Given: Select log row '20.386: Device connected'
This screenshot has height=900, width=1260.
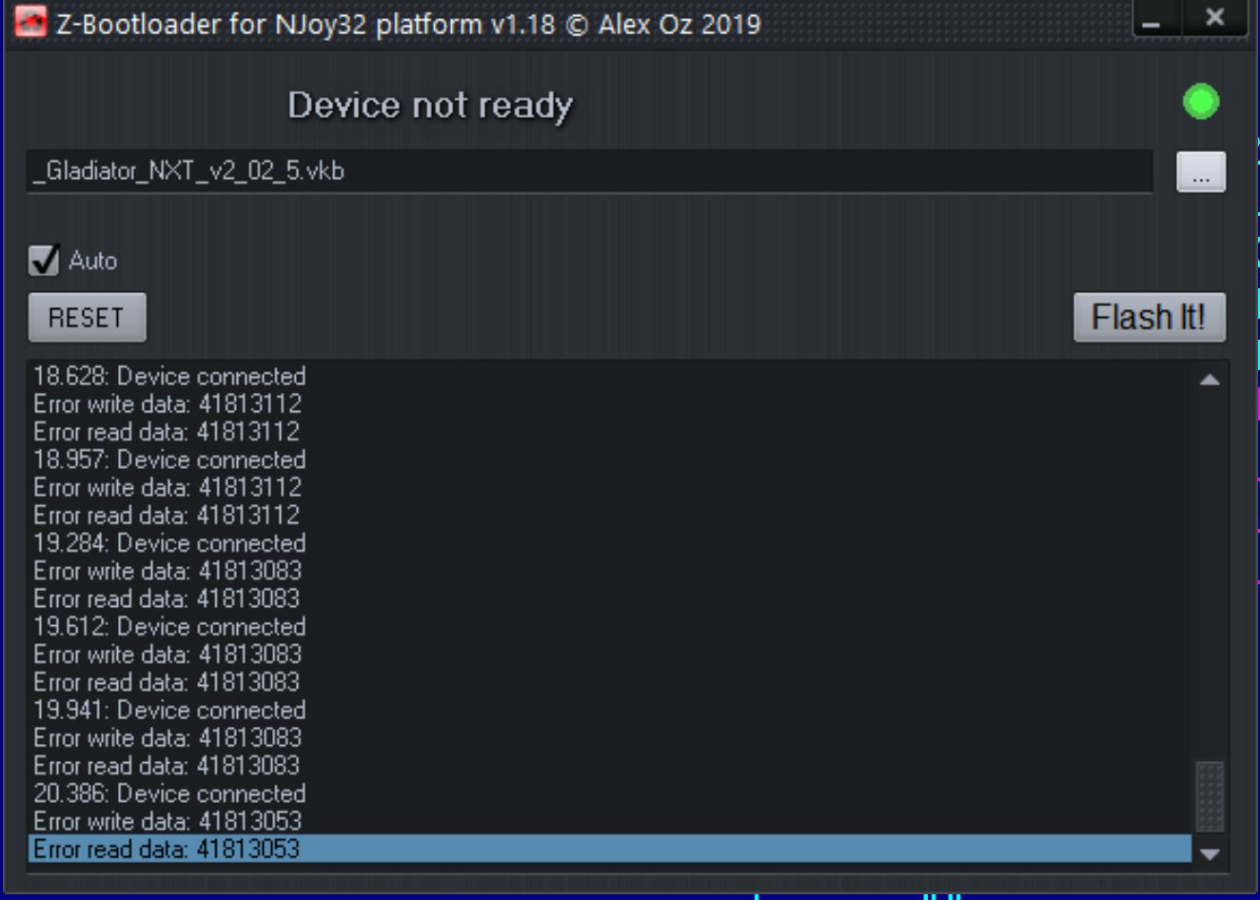Looking at the screenshot, I should tap(610, 794).
